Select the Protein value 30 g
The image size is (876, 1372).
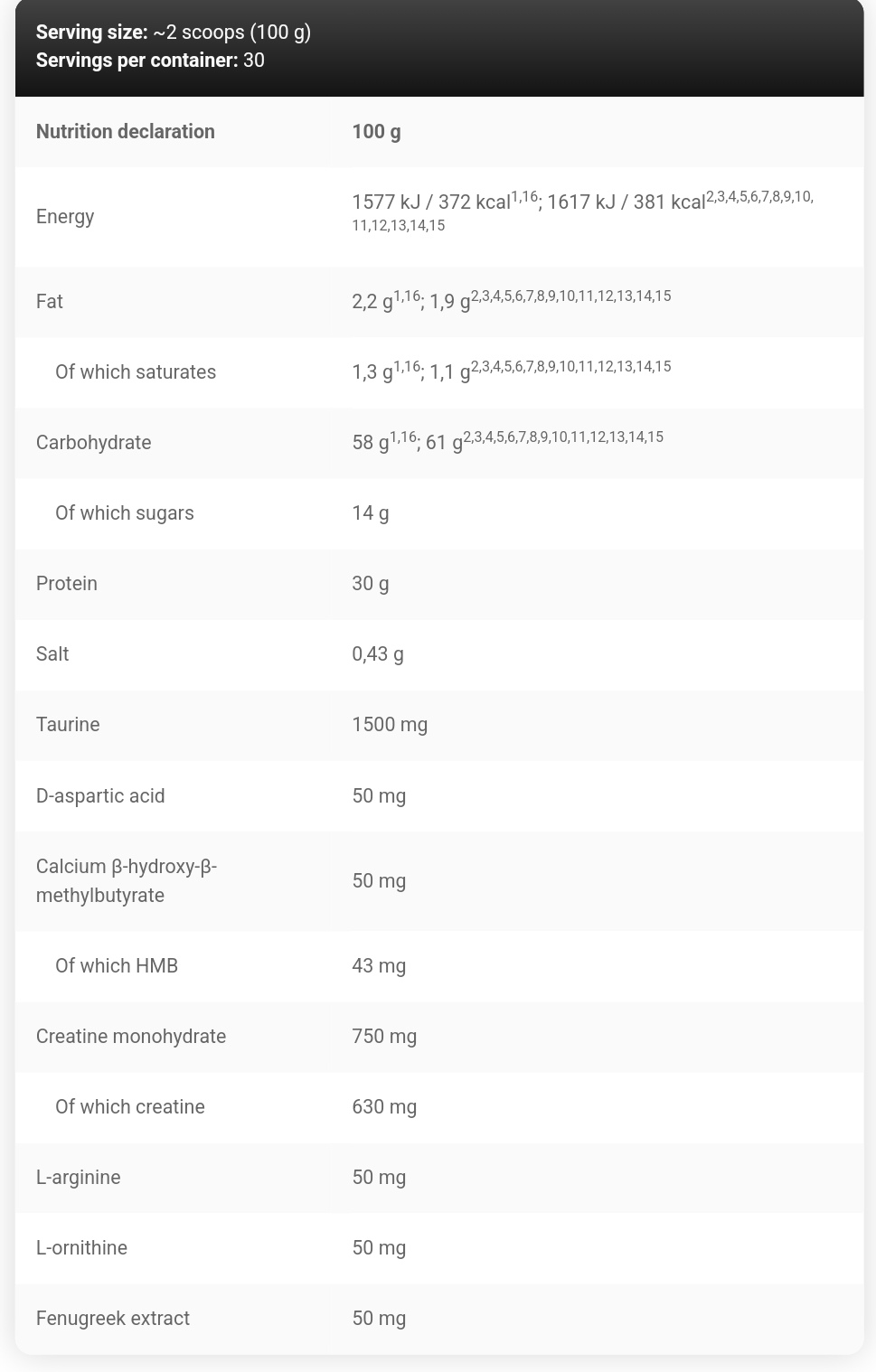tap(371, 584)
